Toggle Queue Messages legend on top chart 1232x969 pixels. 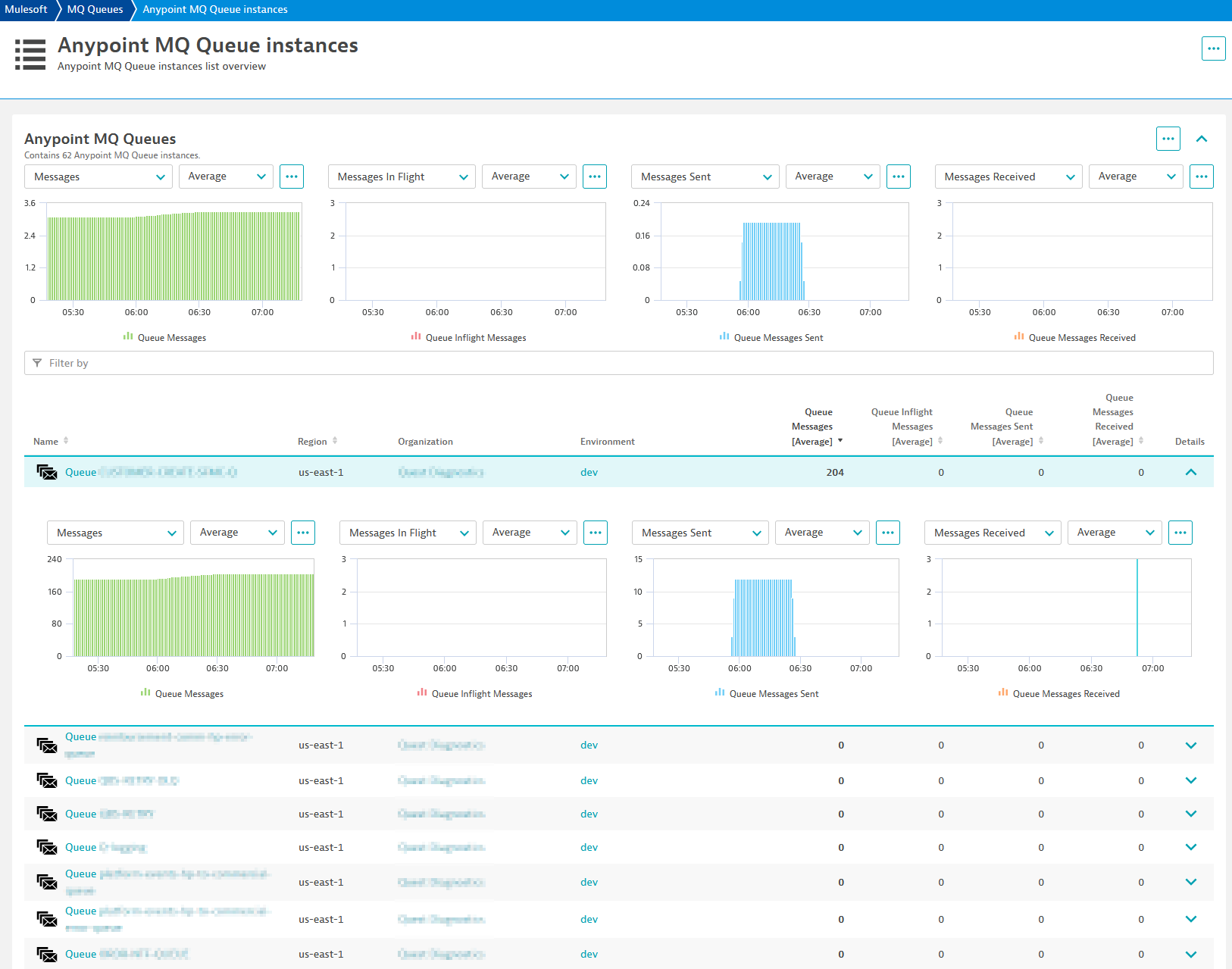tap(164, 338)
